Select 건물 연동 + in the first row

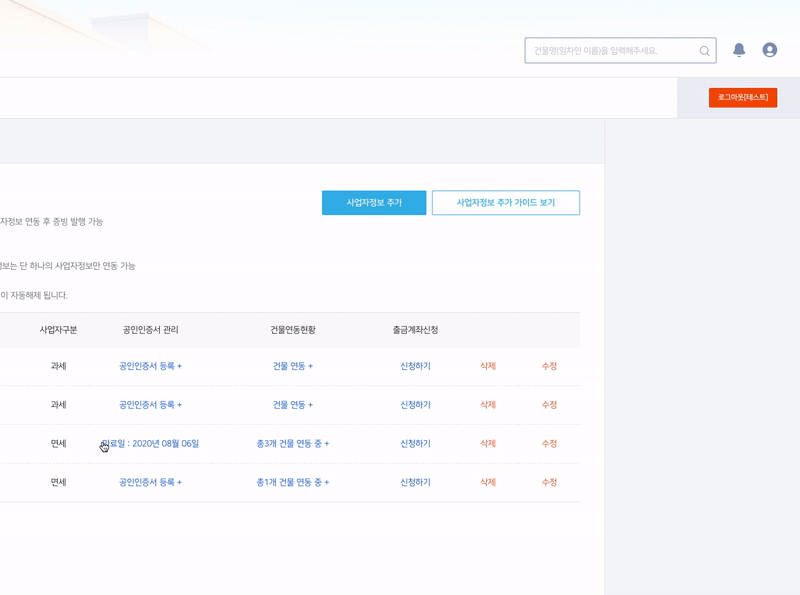292,366
